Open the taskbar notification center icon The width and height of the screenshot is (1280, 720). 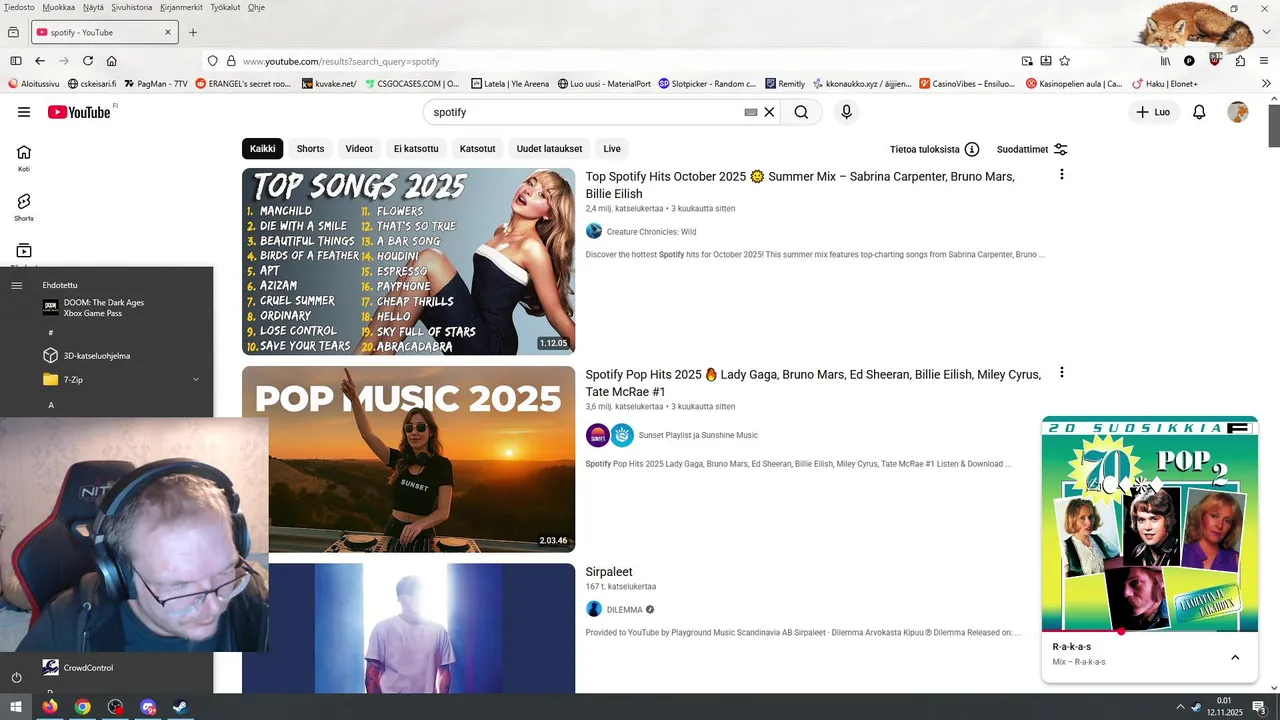[x=1258, y=707]
